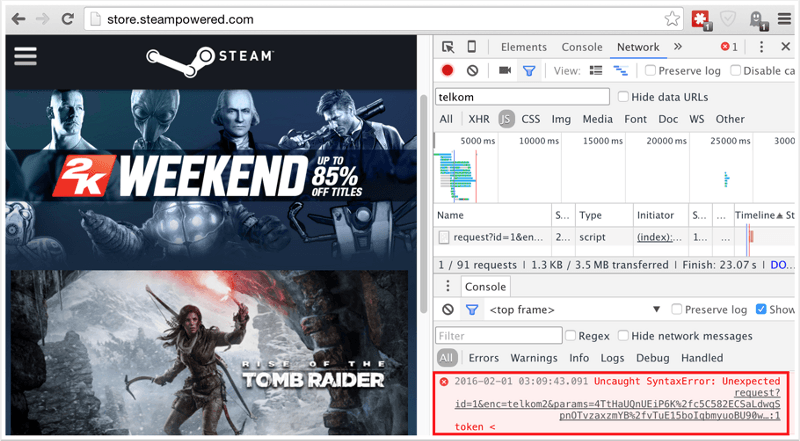The image size is (800, 441).
Task: Select the Console drawer tab
Action: click(x=485, y=287)
